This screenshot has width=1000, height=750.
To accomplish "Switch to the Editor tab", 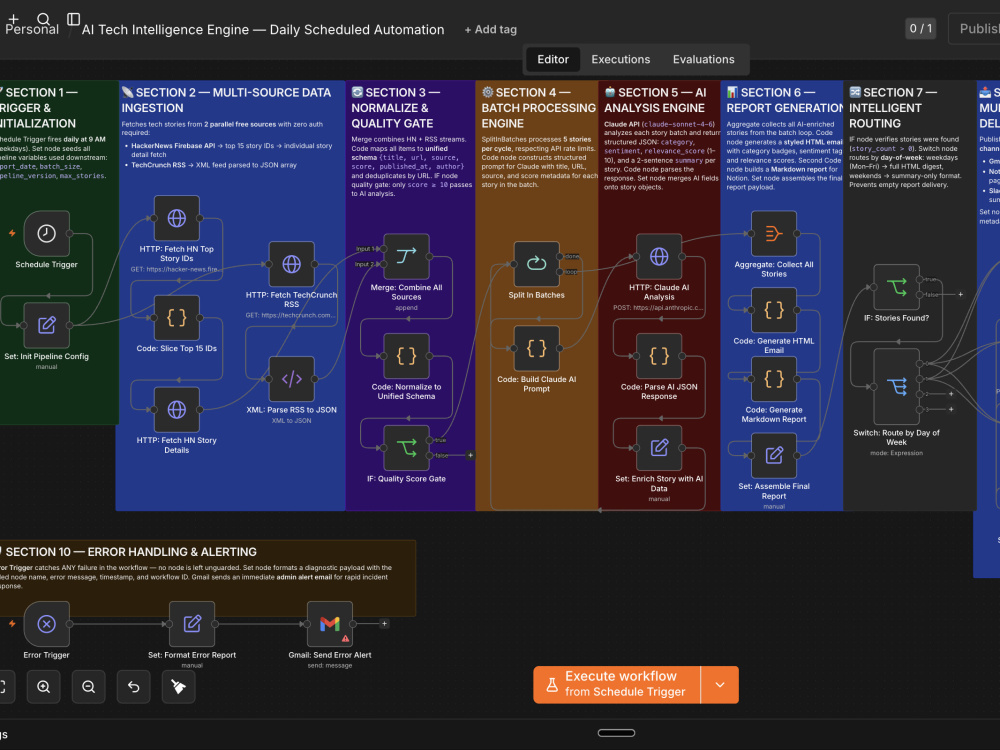I will (553, 59).
